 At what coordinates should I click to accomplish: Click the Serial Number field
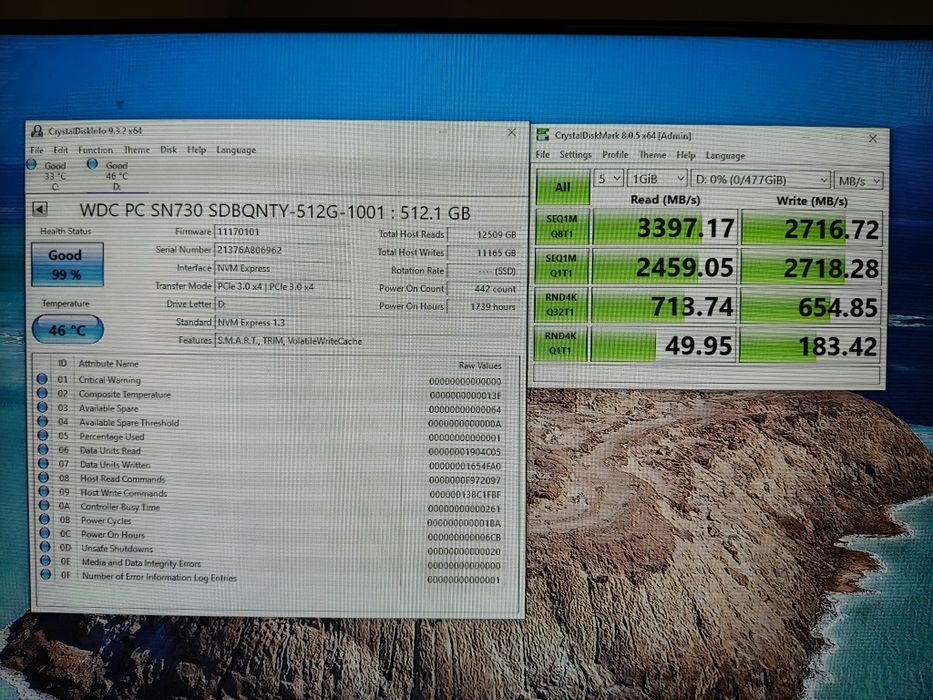(281, 250)
